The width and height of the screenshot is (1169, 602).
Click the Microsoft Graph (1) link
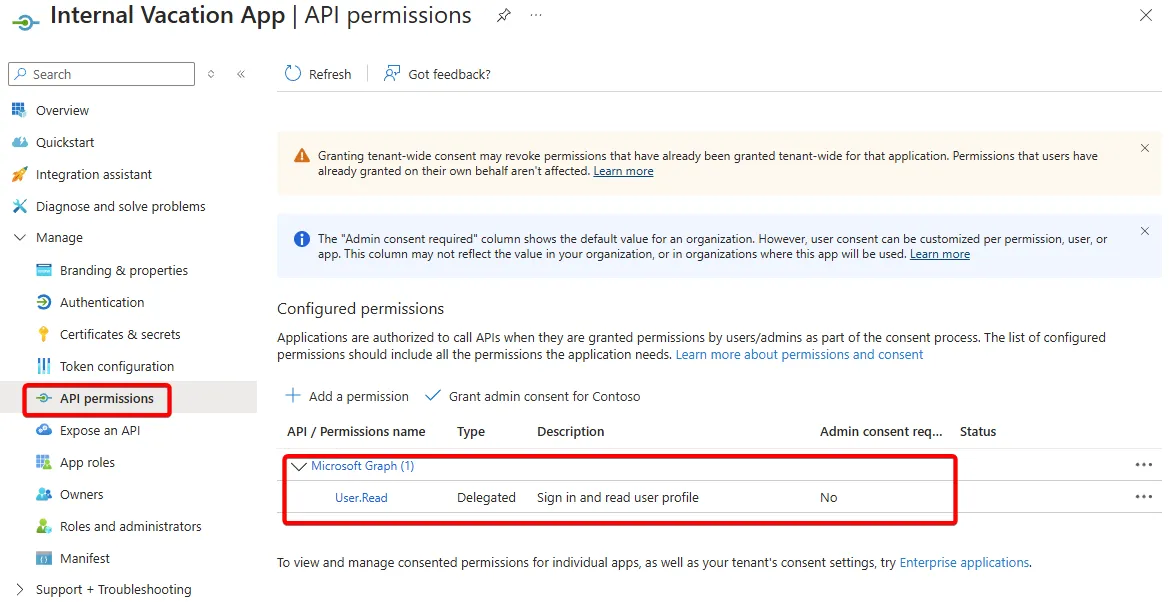362,465
